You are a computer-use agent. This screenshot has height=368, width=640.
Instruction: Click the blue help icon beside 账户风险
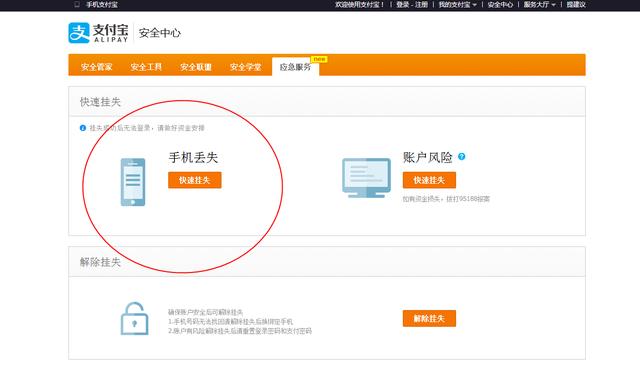click(x=462, y=156)
